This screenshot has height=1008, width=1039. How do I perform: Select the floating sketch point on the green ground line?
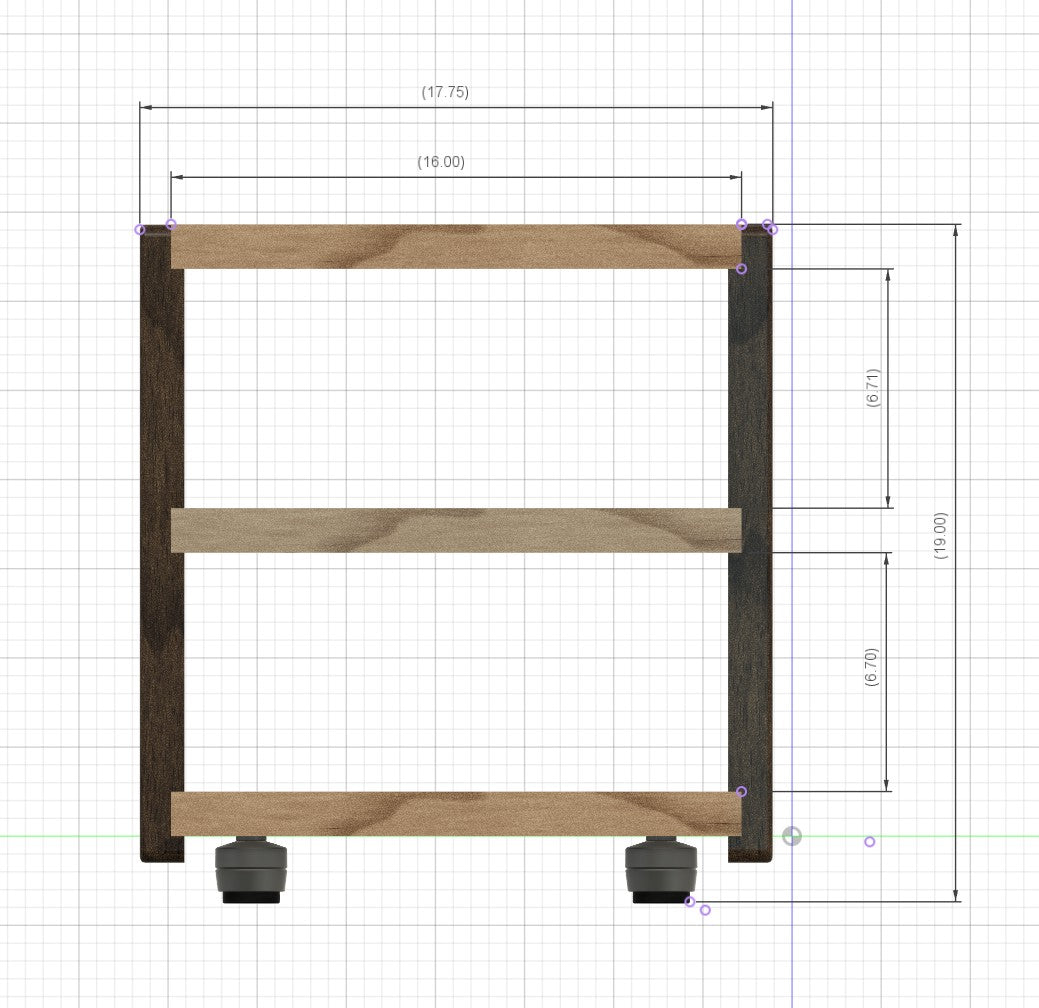pos(869,841)
